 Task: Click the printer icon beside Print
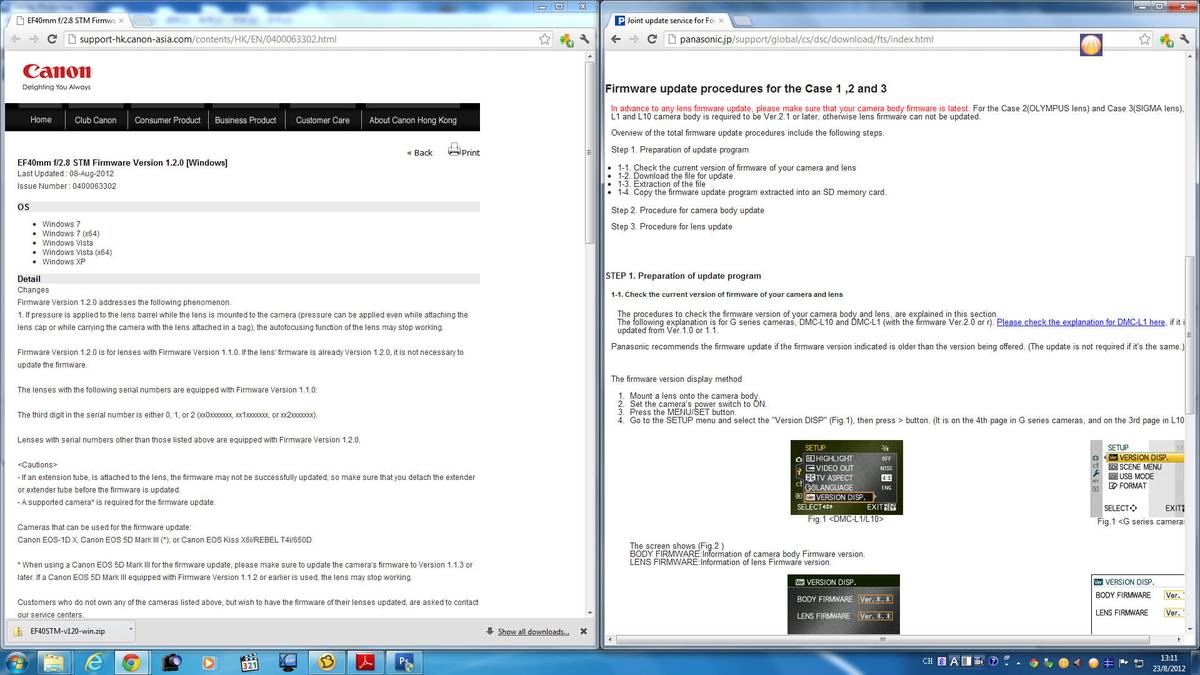454,150
